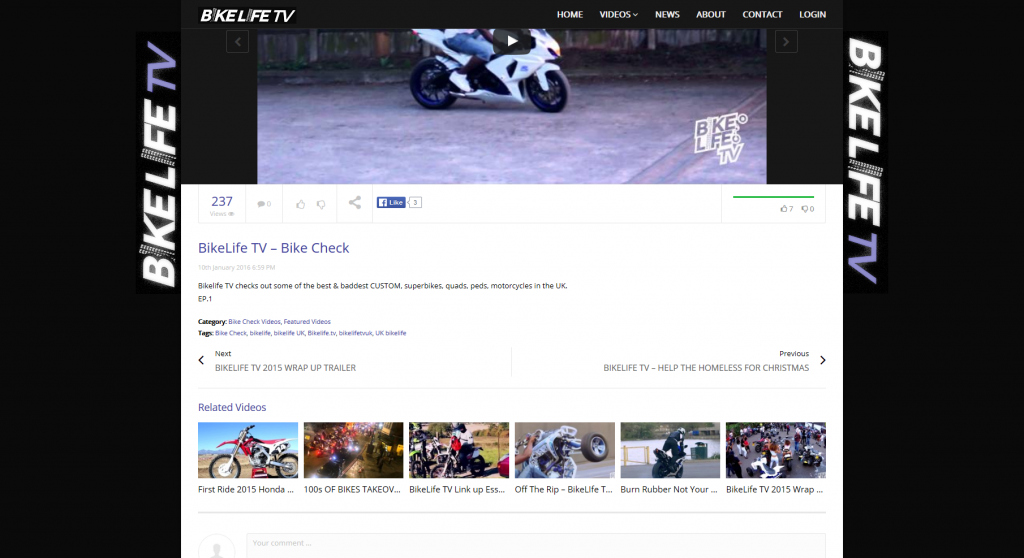The width and height of the screenshot is (1024, 558).
Task: Click the thumbs down icon
Action: (321, 204)
